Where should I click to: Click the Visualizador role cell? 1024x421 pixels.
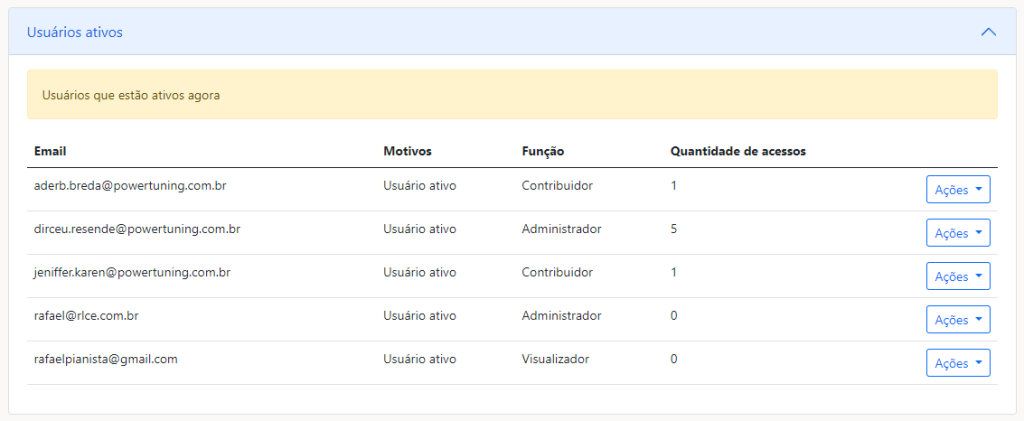[555, 359]
